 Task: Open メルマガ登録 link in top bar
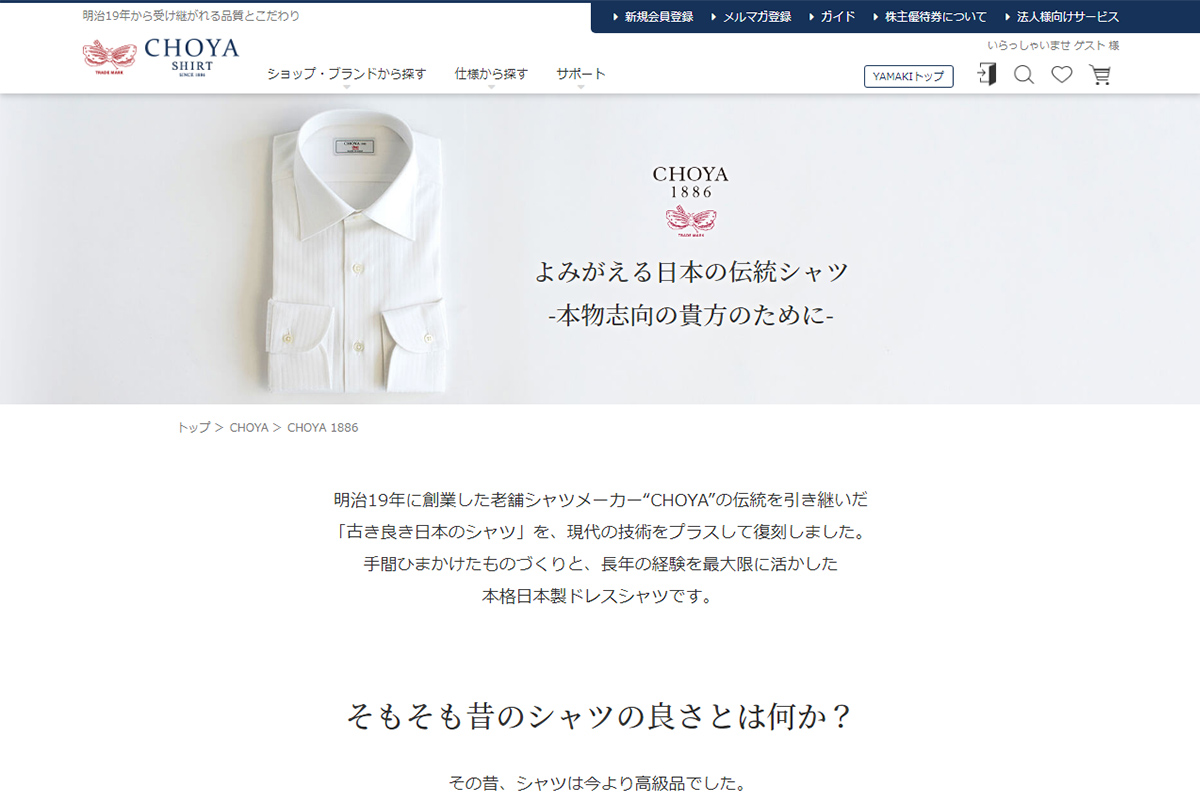(x=750, y=17)
